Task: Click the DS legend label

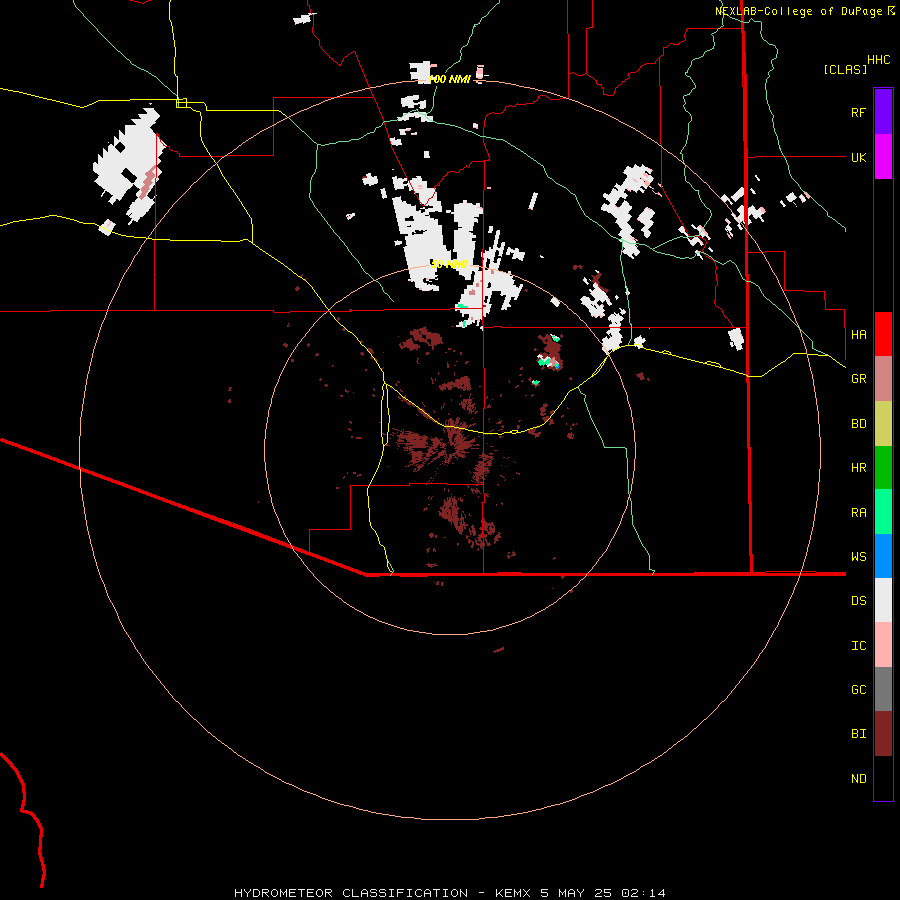Action: [858, 601]
